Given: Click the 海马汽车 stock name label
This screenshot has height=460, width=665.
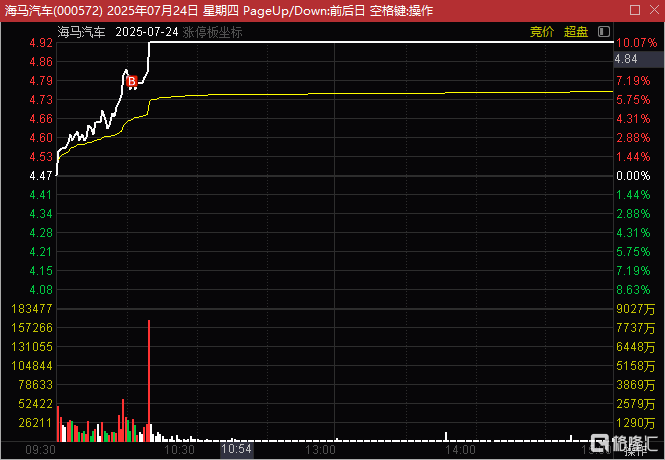Looking at the screenshot, I should pos(81,32).
